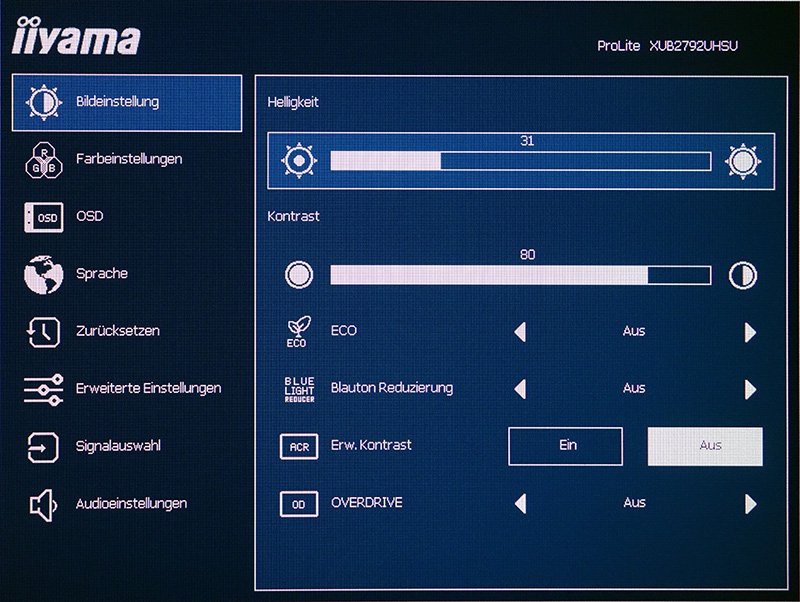Image resolution: width=800 pixels, height=602 pixels.
Task: Click the Kontrast slider bar
Action: tap(521, 275)
